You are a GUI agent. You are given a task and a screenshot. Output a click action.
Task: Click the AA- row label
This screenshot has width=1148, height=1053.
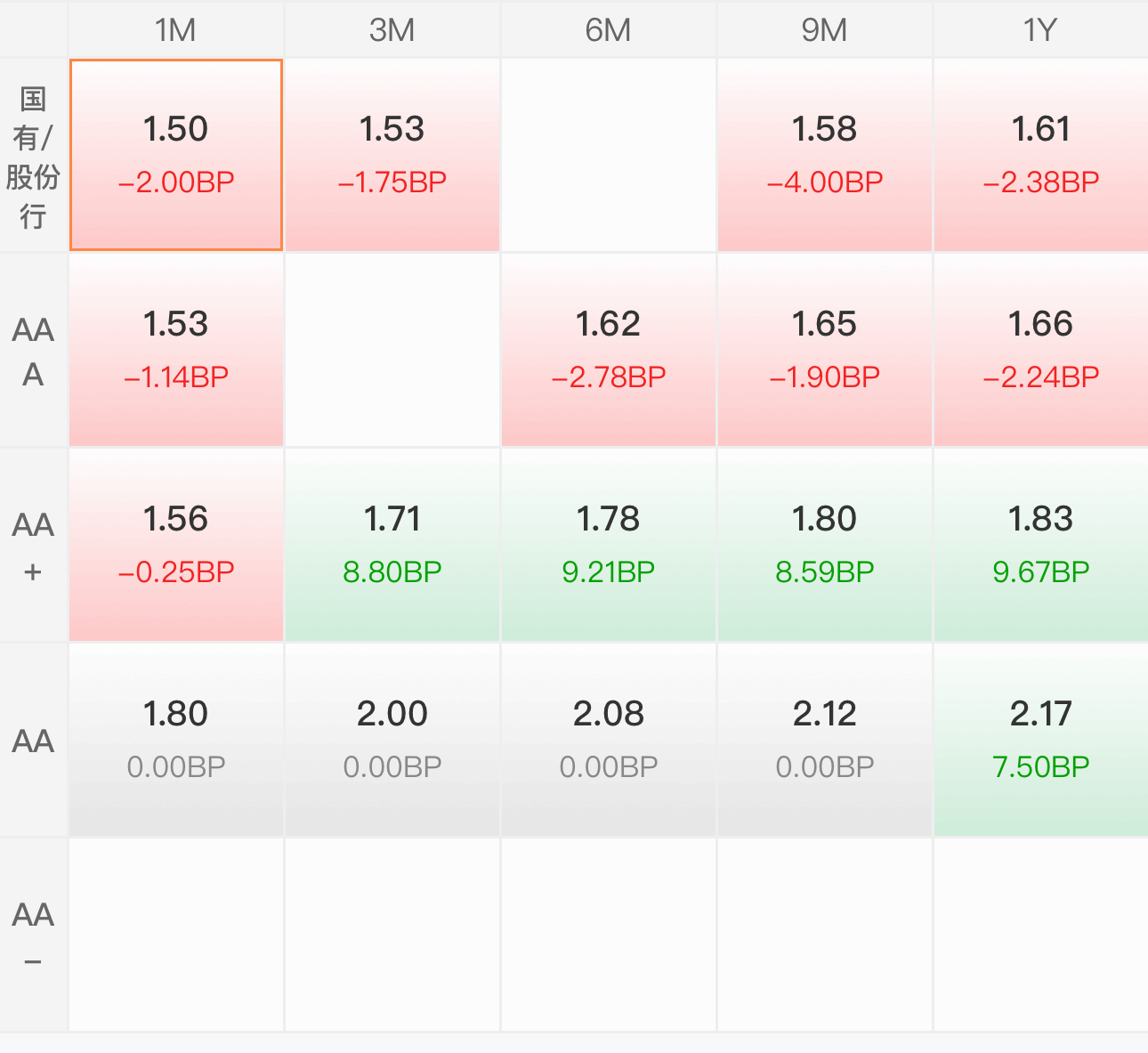coord(33,936)
